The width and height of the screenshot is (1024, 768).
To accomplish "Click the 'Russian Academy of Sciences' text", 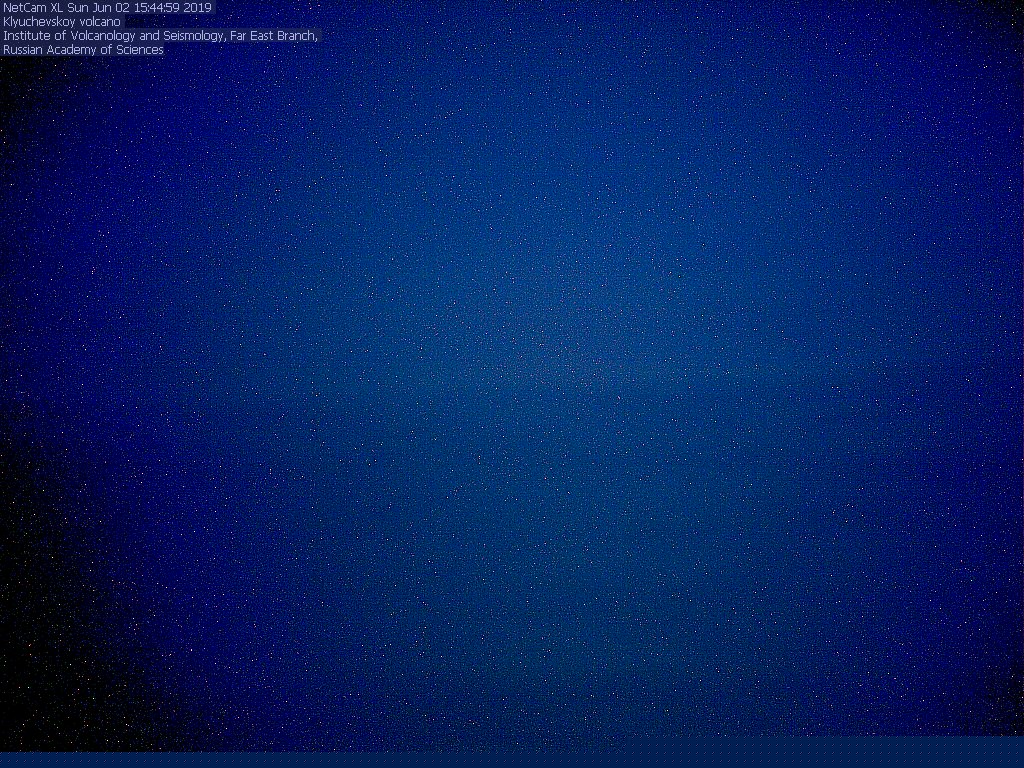I will click(x=84, y=50).
